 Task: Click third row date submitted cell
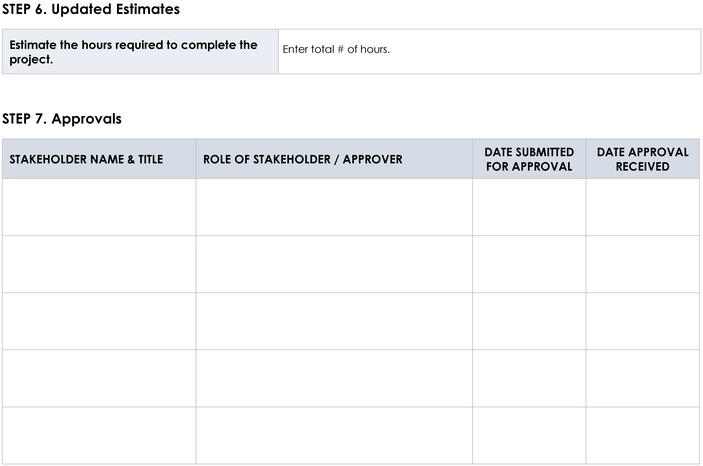(529, 321)
